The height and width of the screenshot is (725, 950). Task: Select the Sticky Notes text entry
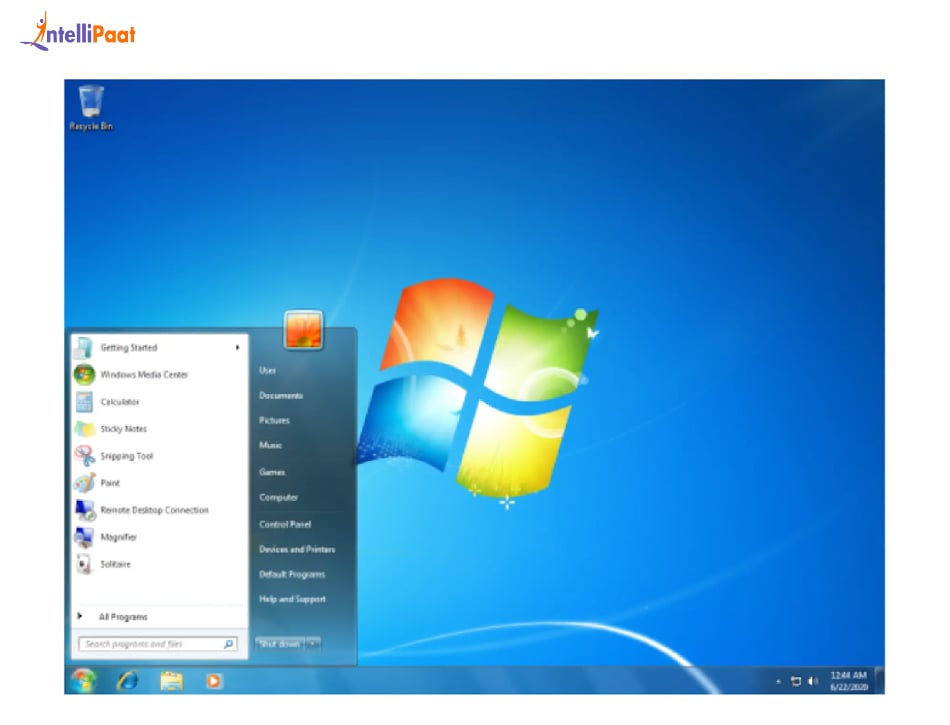[124, 429]
